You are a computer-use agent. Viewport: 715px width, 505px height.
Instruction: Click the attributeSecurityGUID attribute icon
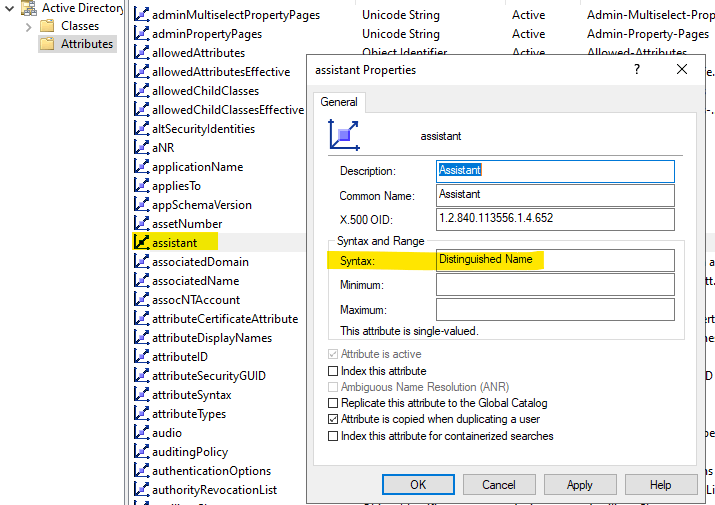point(141,375)
